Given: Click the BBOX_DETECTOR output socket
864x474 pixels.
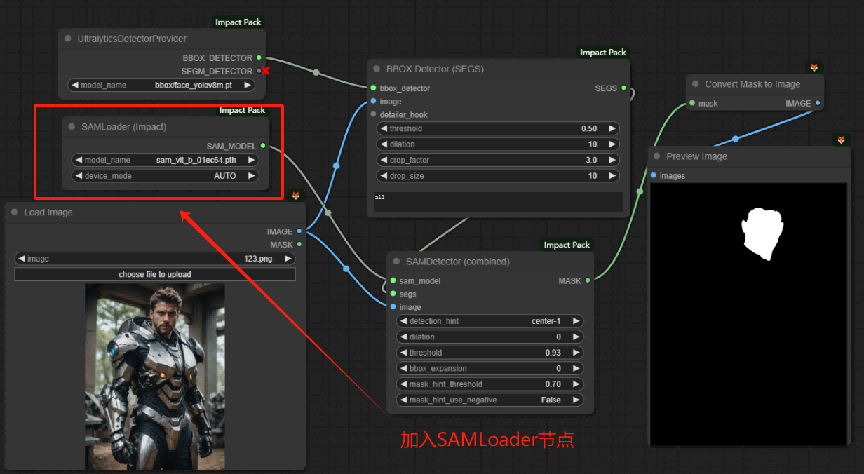Looking at the screenshot, I should coord(259,58).
